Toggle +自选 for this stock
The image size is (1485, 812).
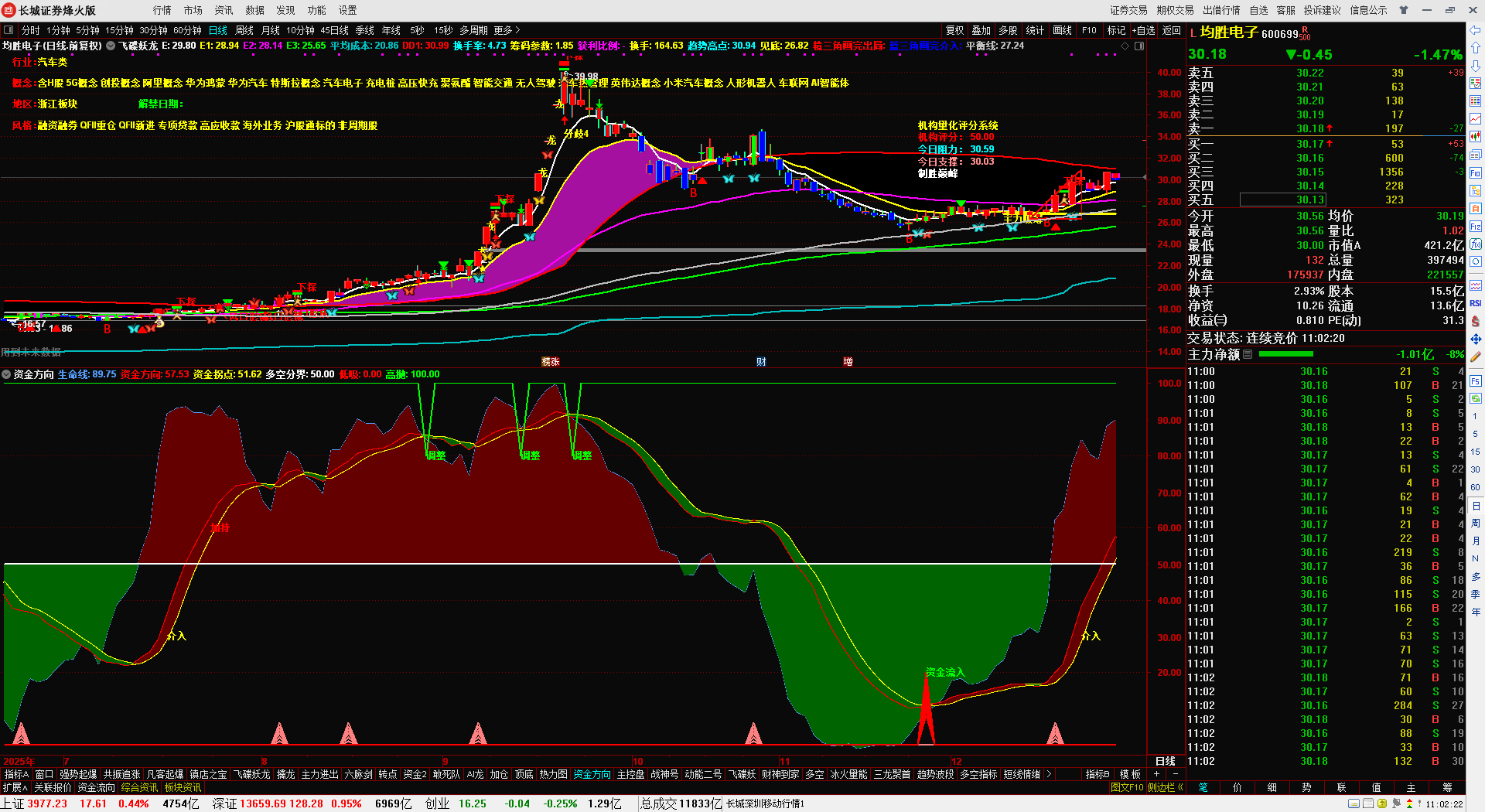pyautogui.click(x=1143, y=30)
